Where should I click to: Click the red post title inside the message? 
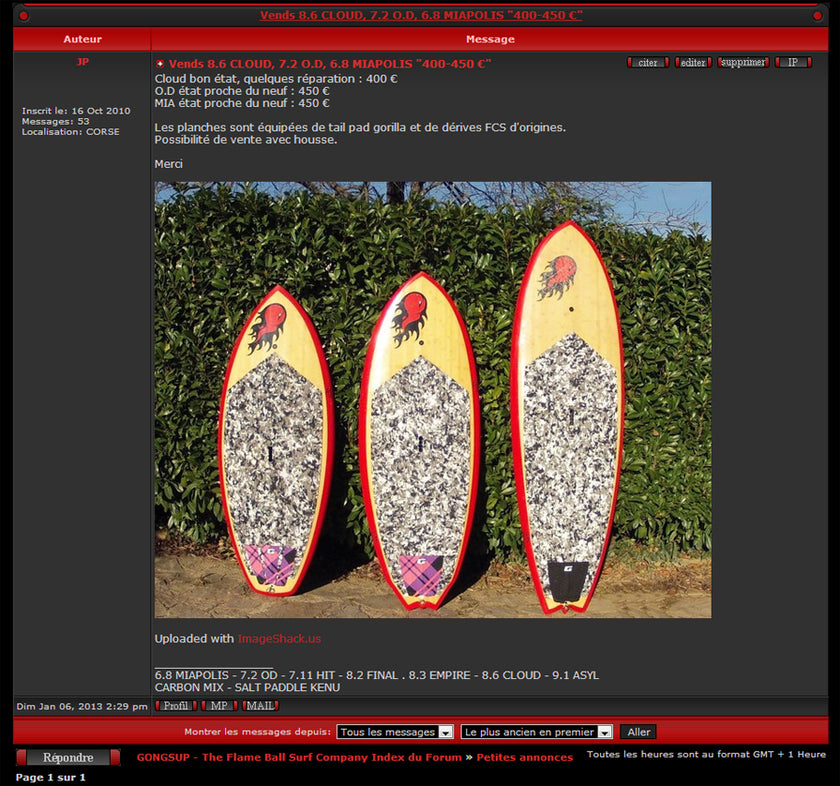(x=329, y=64)
